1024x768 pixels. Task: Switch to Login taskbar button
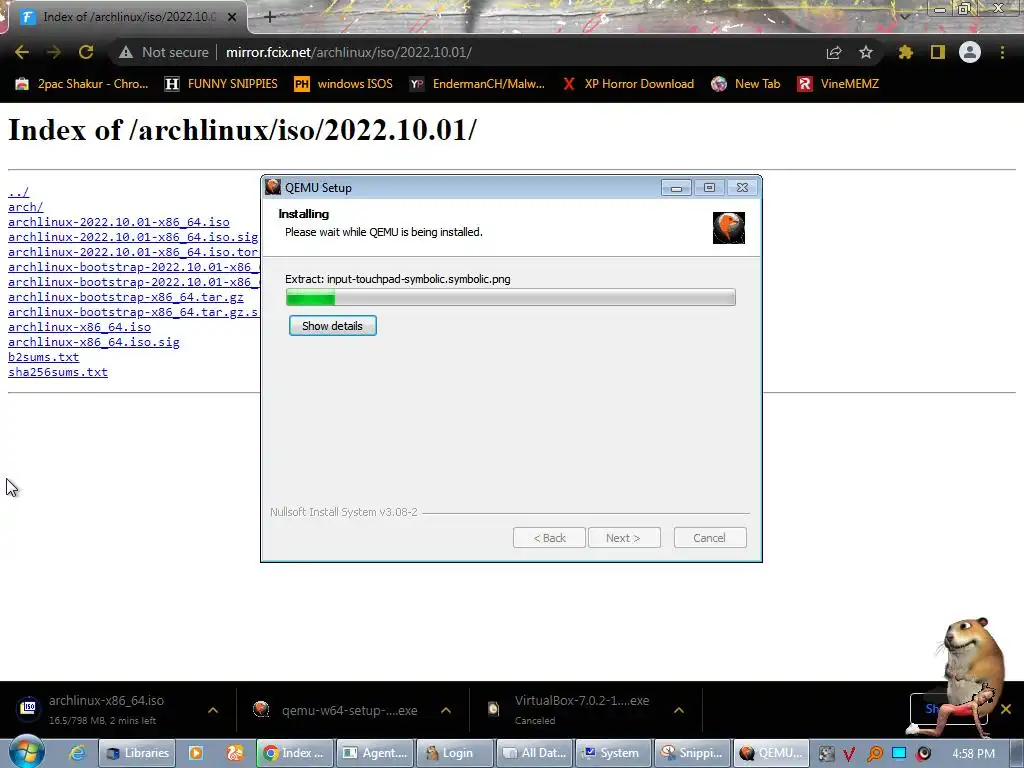click(455, 753)
